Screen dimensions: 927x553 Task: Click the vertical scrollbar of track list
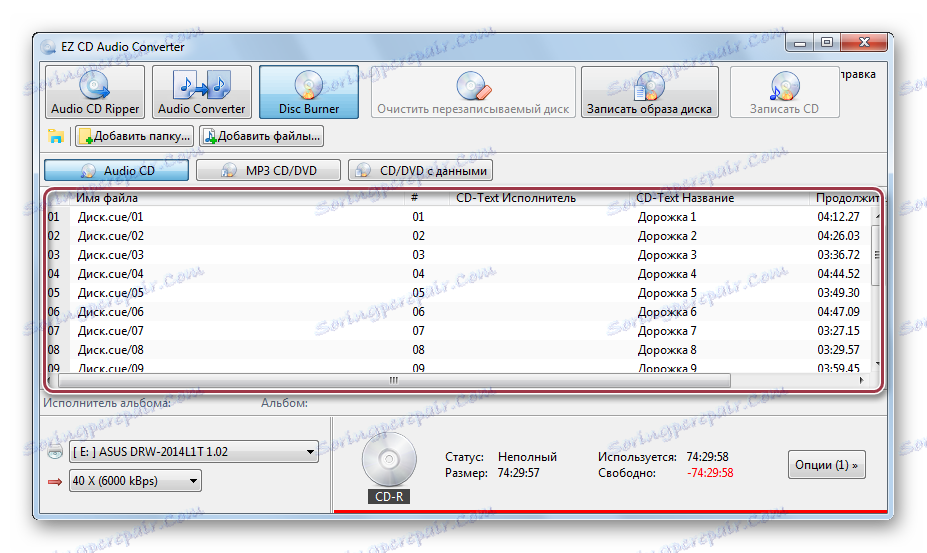point(877,255)
